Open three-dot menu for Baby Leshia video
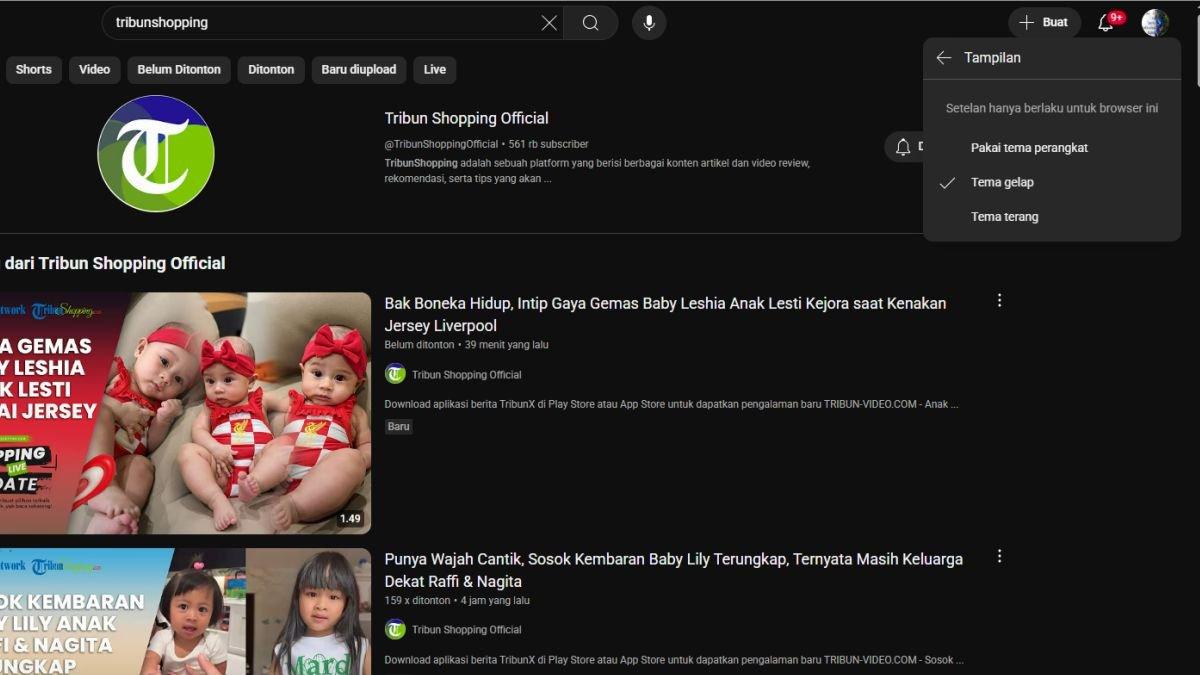 [x=999, y=301]
